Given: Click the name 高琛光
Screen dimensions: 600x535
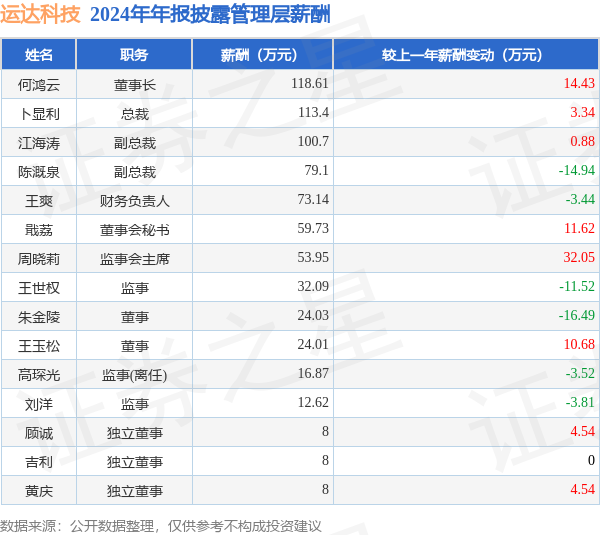Looking at the screenshot, I should (39, 375).
